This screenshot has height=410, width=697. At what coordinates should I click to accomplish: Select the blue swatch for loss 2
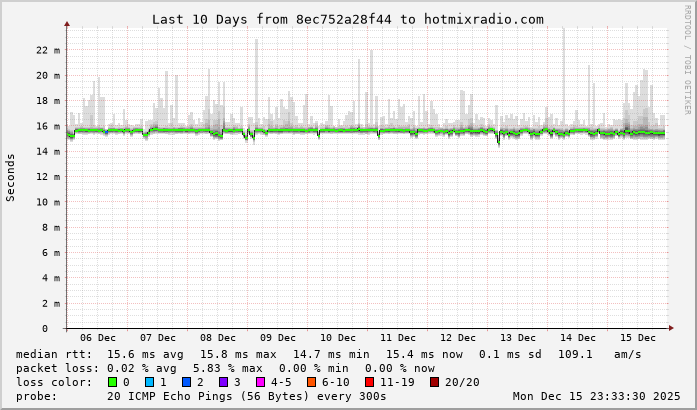(x=187, y=382)
